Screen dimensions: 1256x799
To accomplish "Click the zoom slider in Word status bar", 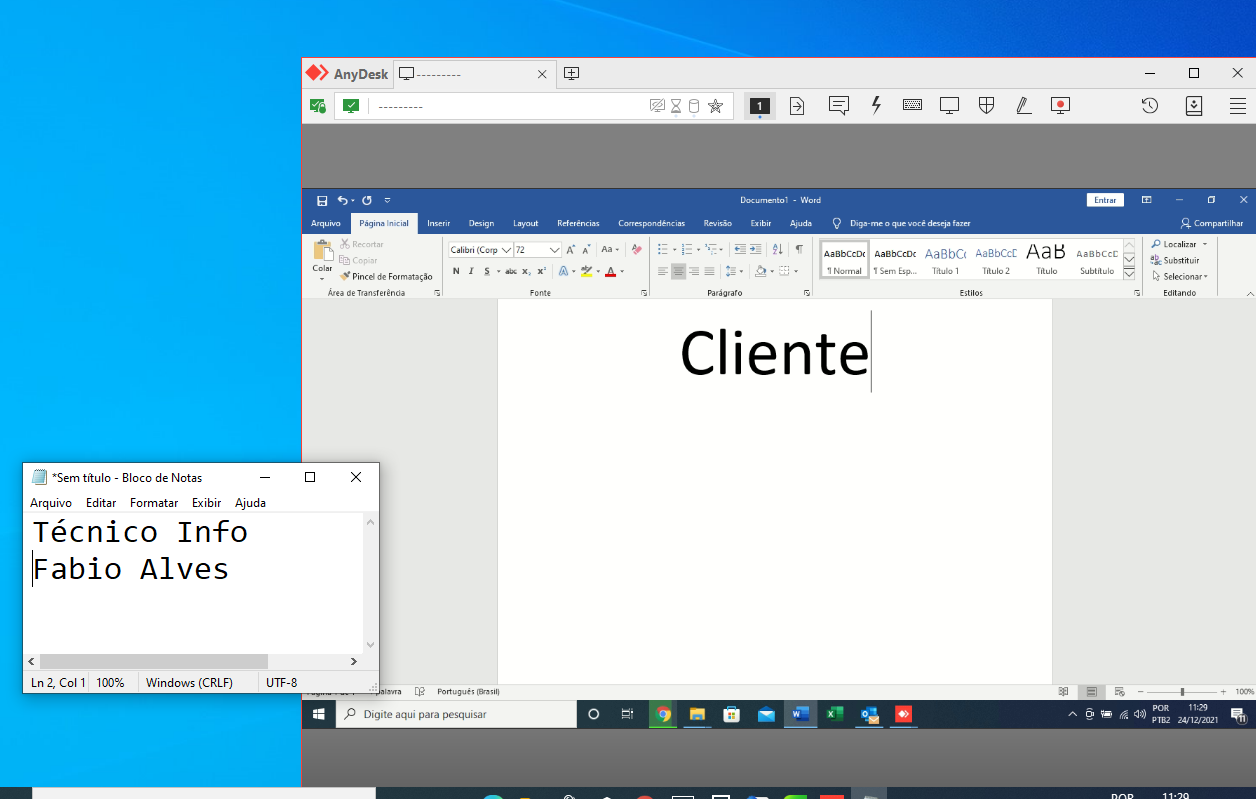I will pyautogui.click(x=1182, y=692).
